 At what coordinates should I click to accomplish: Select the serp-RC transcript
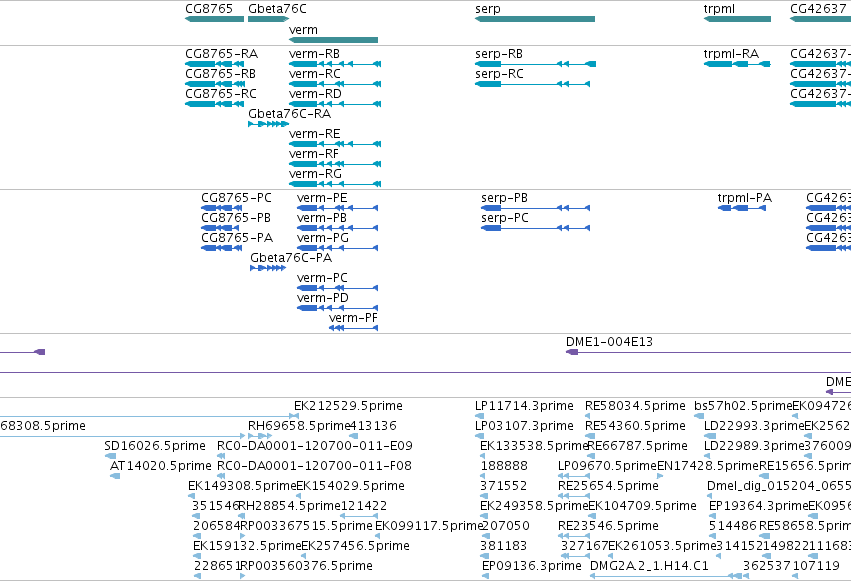coord(532,84)
